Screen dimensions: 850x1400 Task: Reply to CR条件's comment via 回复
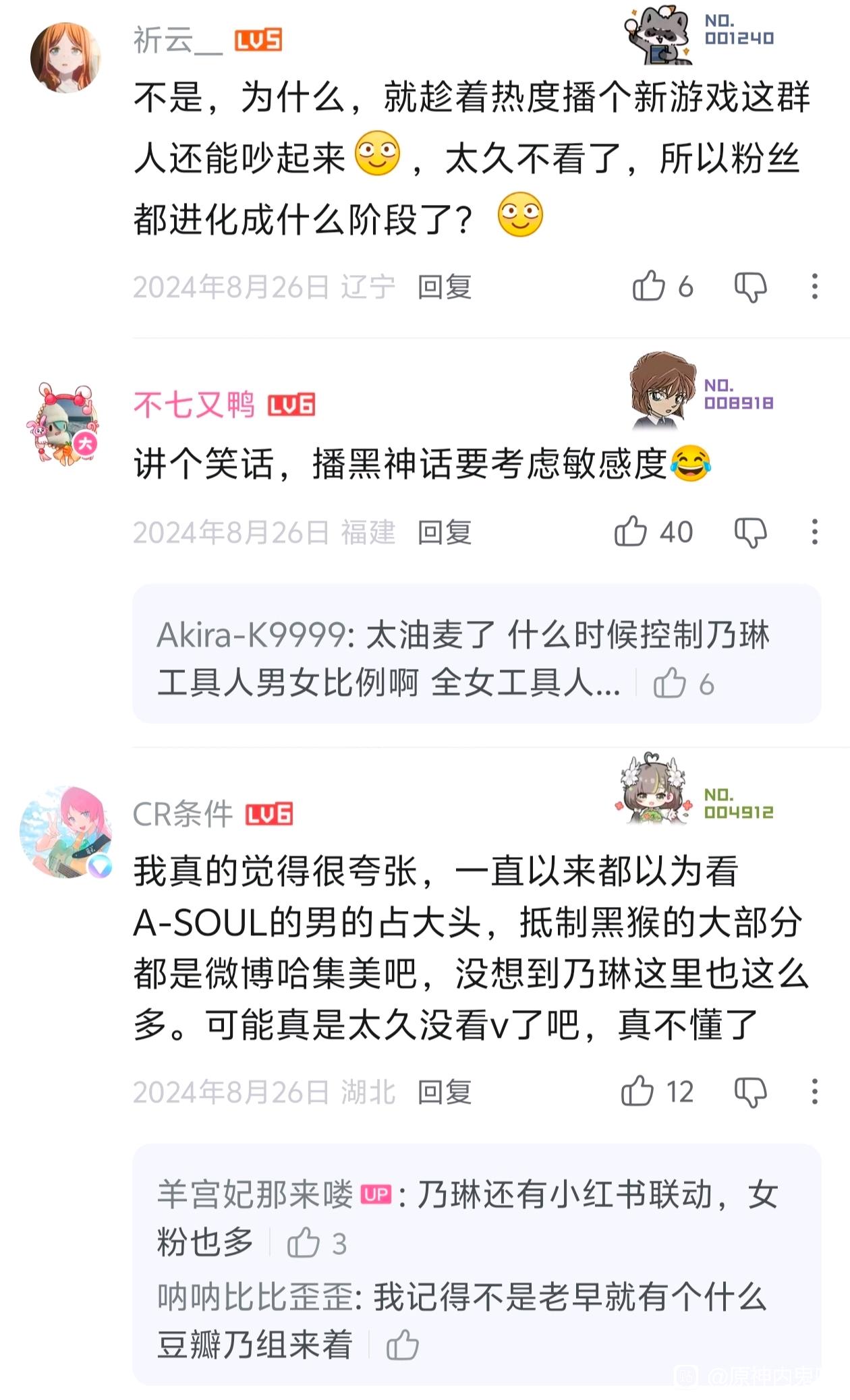[x=444, y=1092]
